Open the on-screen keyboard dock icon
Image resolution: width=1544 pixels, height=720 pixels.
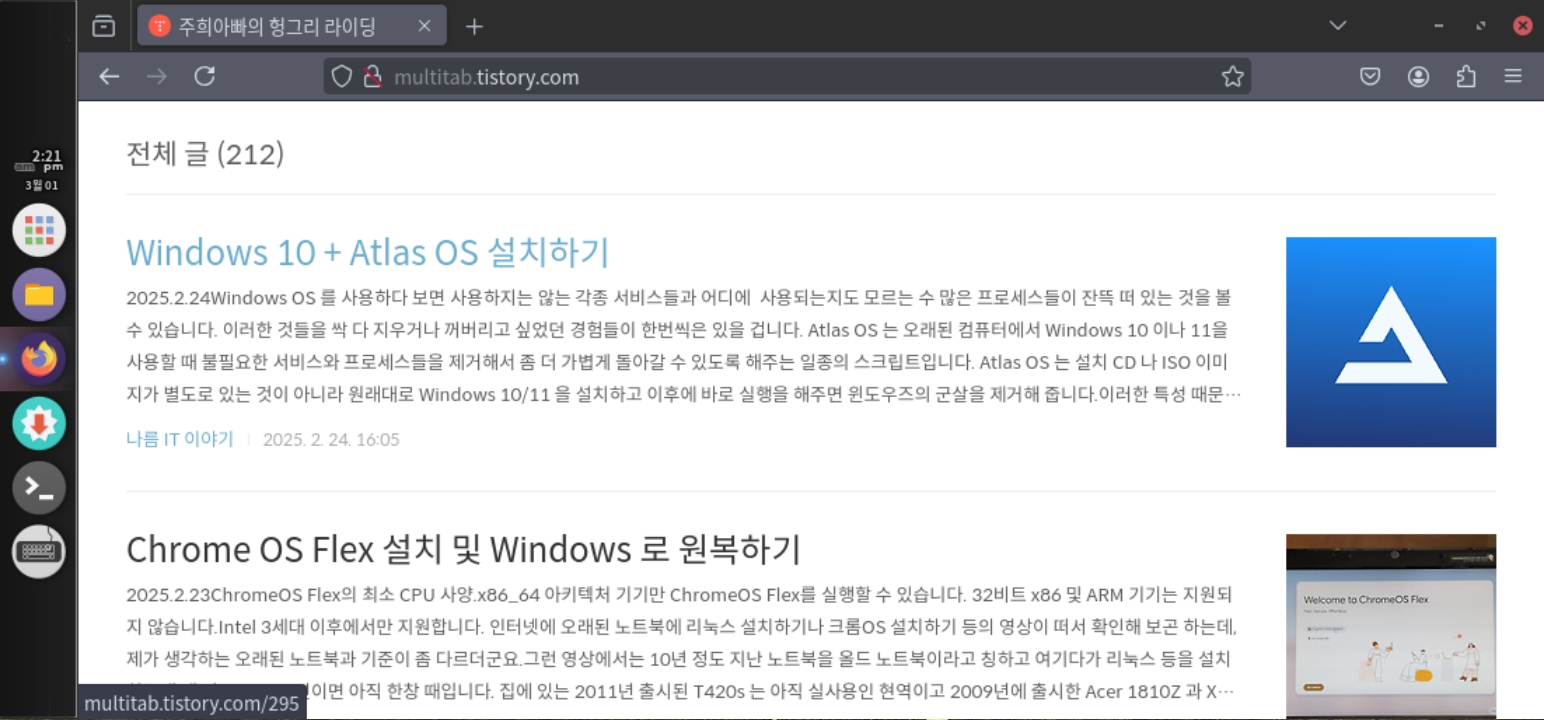point(39,551)
